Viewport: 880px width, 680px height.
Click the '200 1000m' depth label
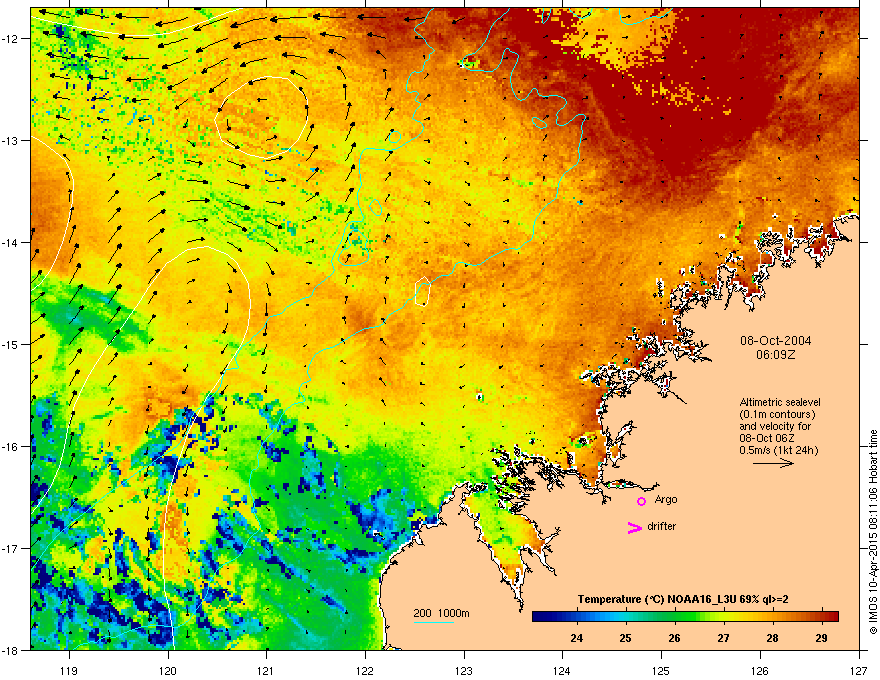441,613
